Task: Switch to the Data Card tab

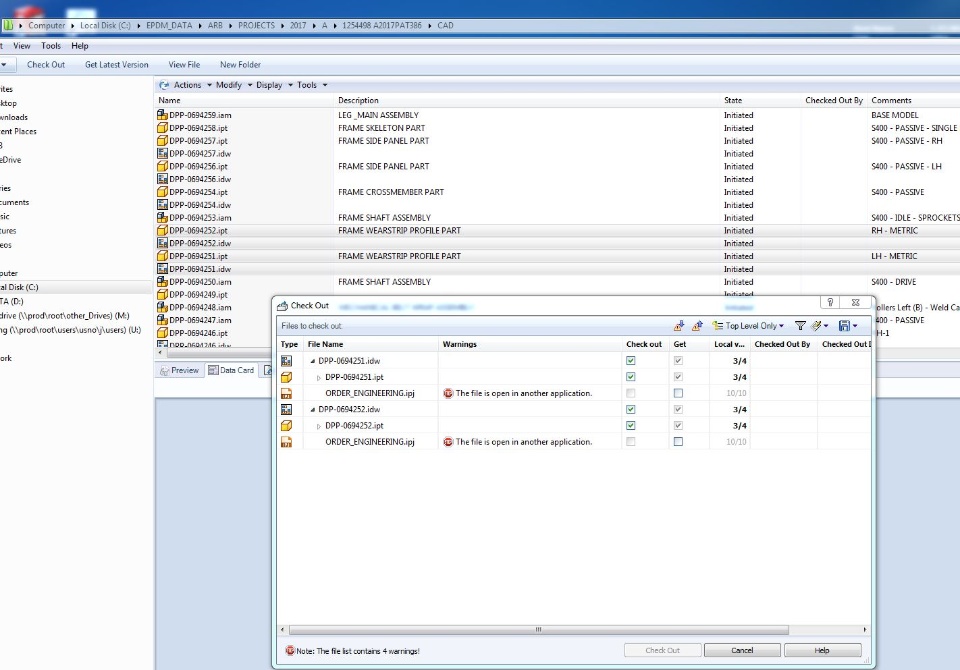Action: [231, 370]
